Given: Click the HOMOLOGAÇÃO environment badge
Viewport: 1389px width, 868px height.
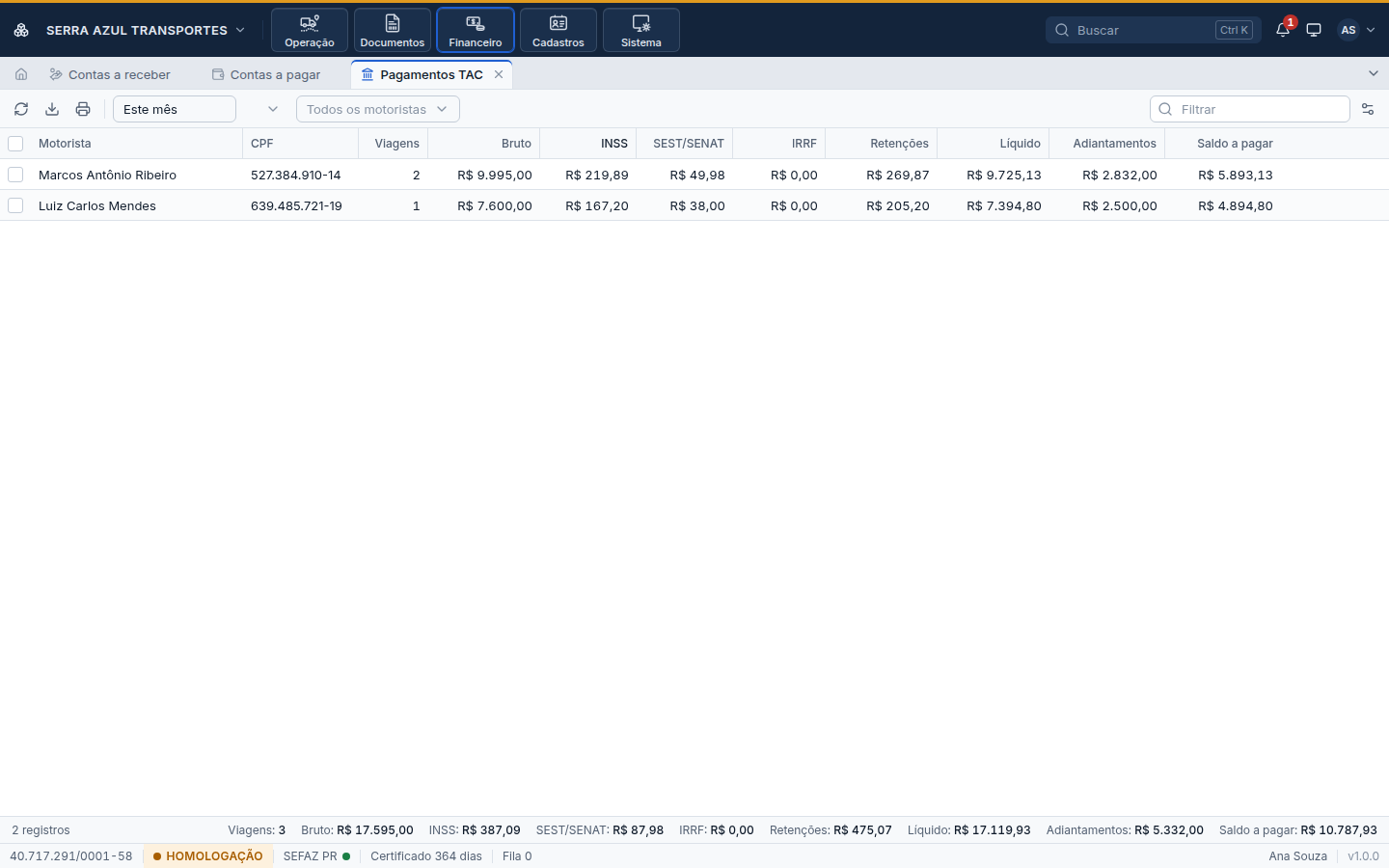Looking at the screenshot, I should tap(207, 856).
